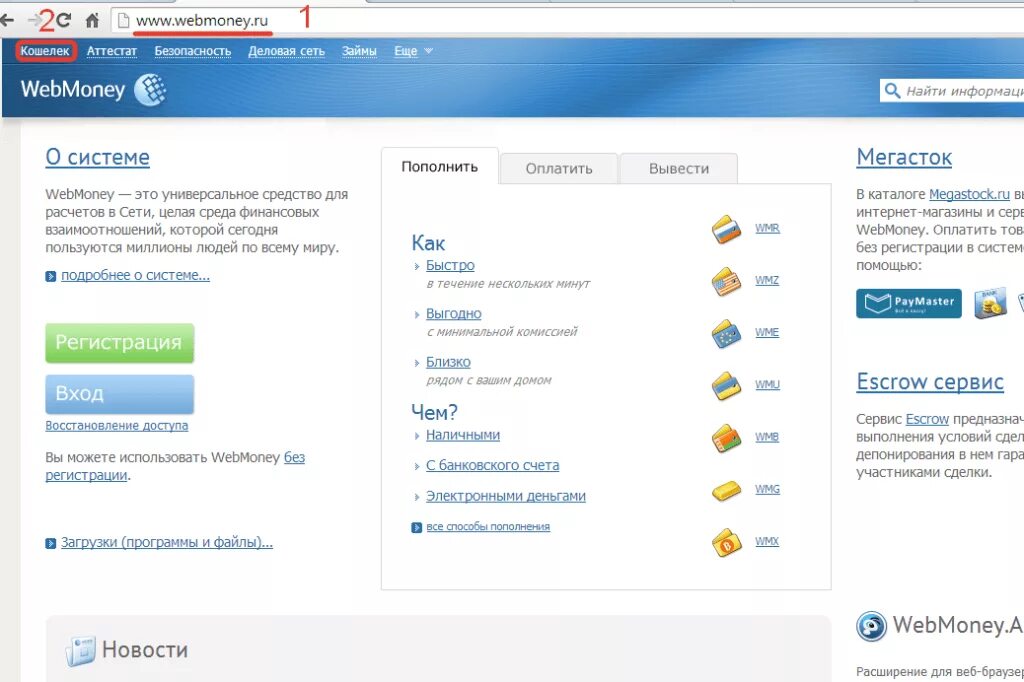Click the page icon in address bar
The height and width of the screenshot is (682, 1024).
tap(123, 21)
